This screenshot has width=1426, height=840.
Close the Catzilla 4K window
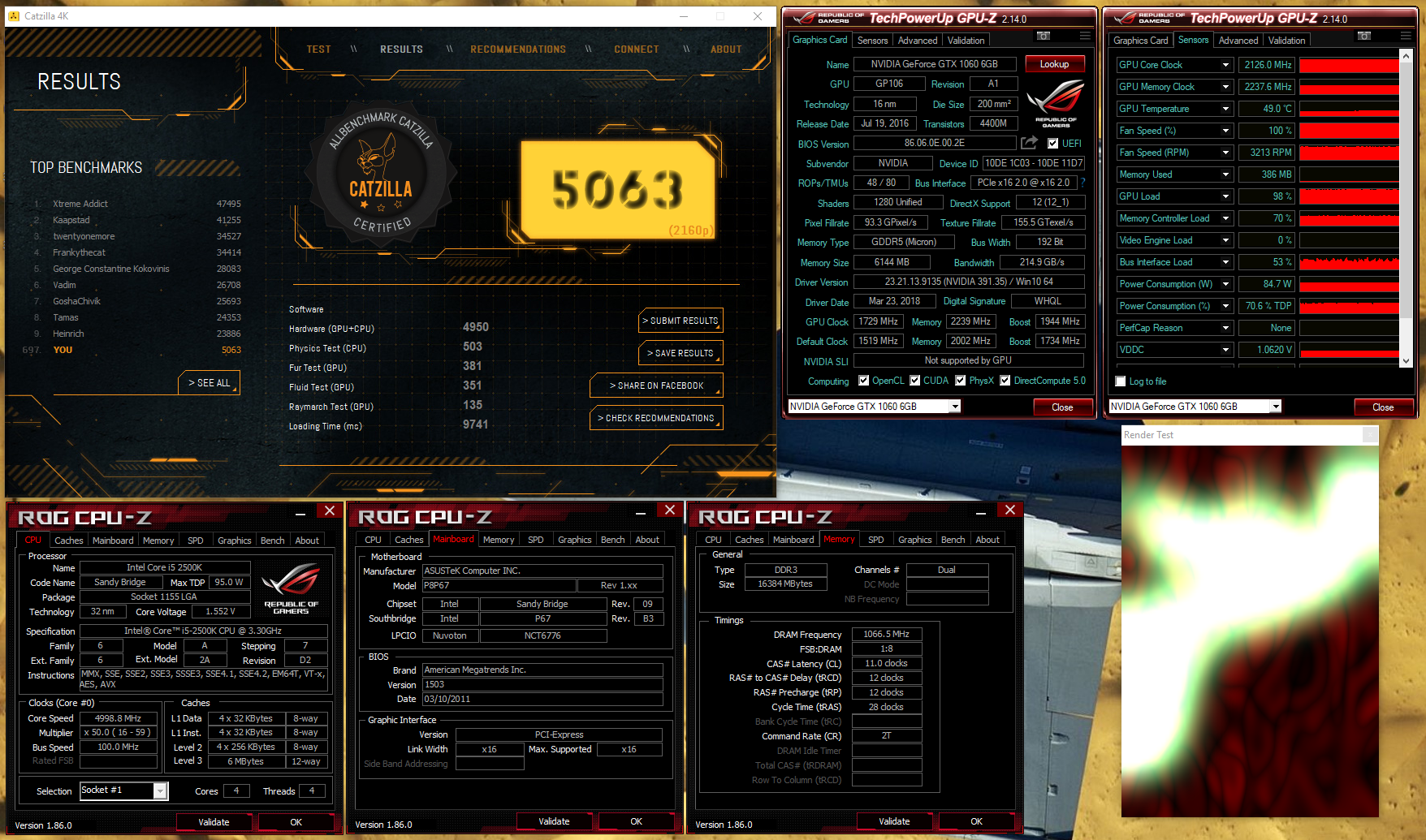757,16
